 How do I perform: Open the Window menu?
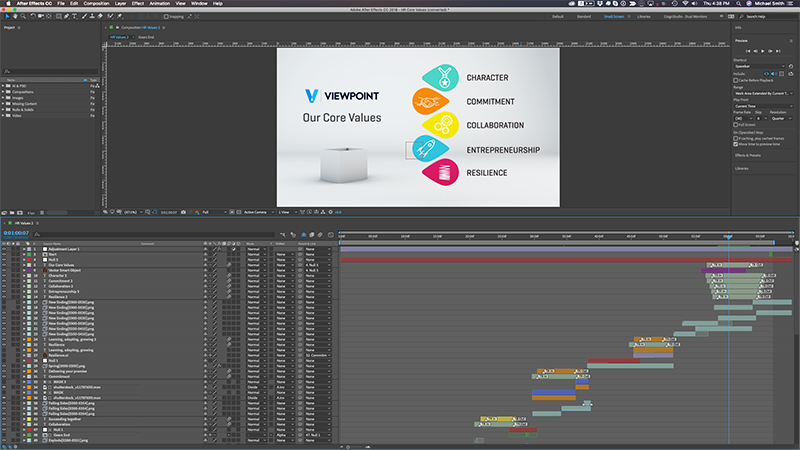tap(199, 3)
